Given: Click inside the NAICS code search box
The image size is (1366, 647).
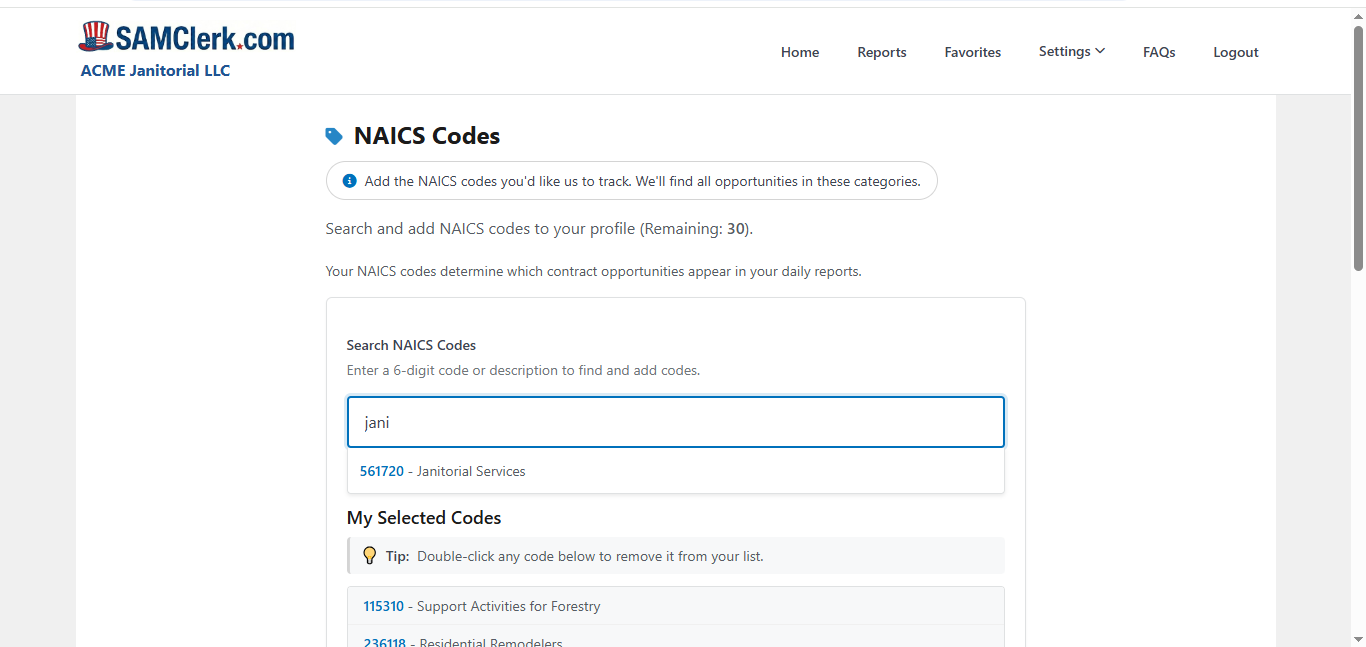Looking at the screenshot, I should 675,421.
